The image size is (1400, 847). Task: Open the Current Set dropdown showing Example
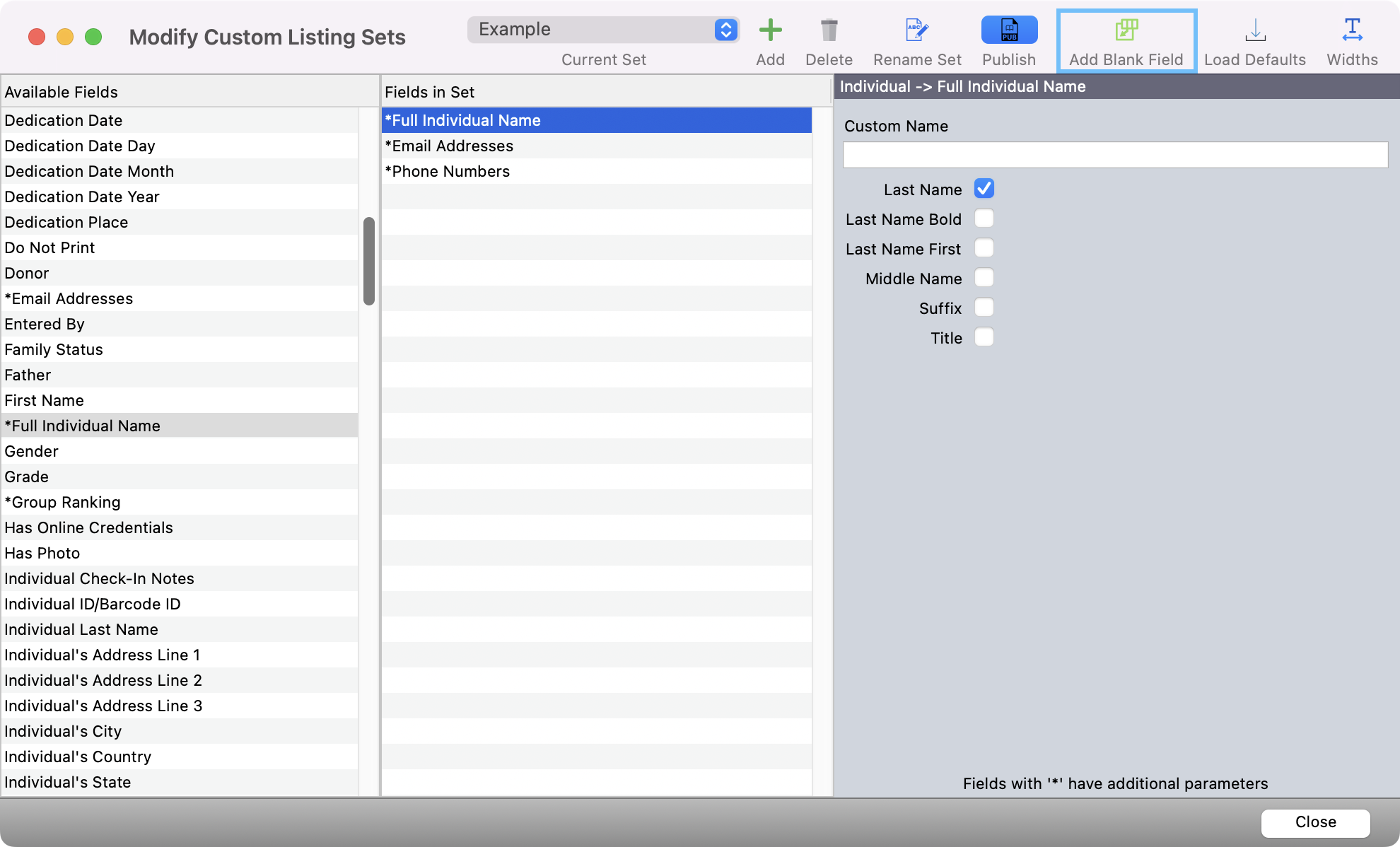(x=603, y=30)
